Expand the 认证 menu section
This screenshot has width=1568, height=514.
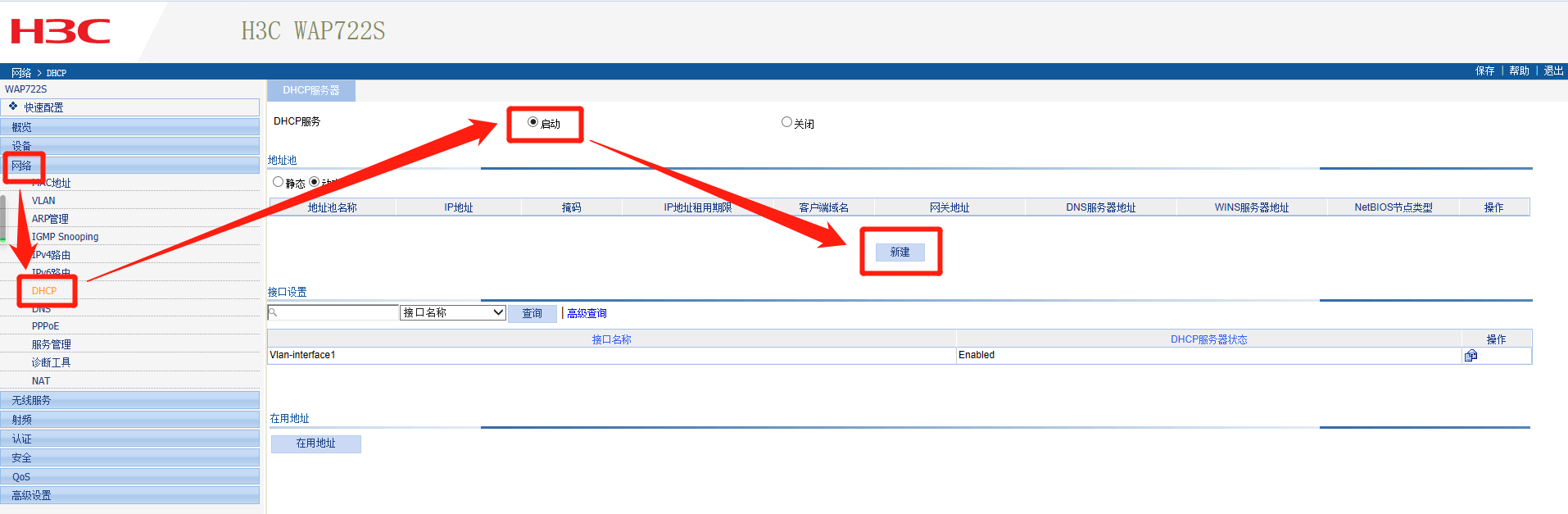130,439
